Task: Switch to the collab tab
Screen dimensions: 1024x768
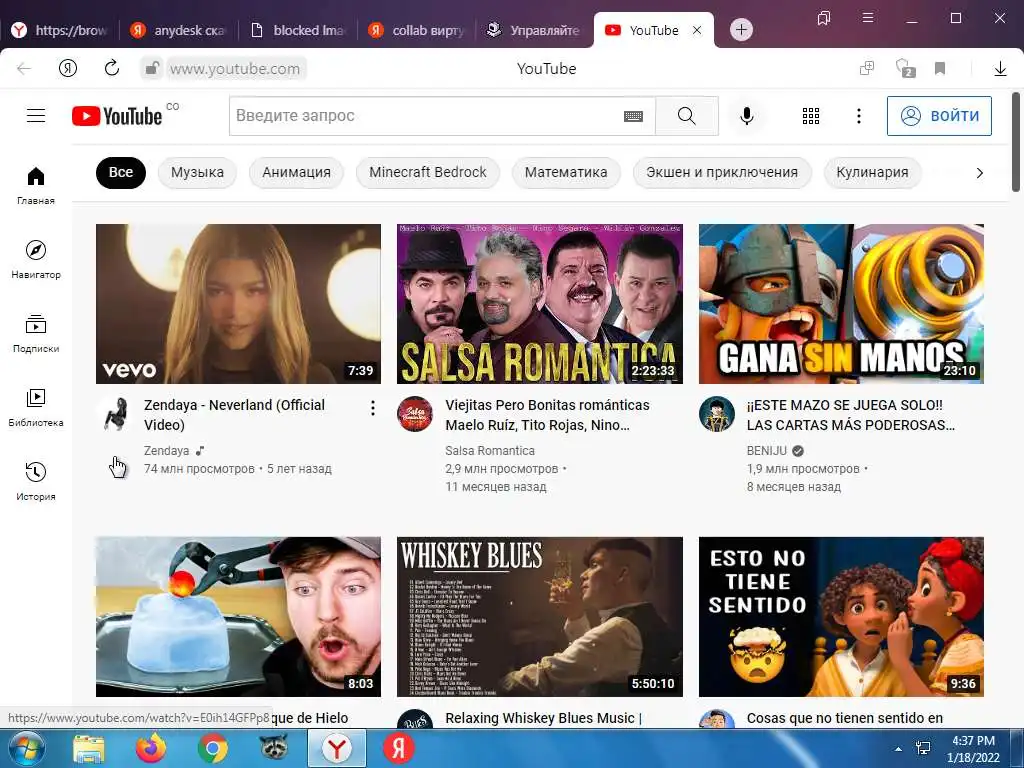Action: [x=417, y=30]
